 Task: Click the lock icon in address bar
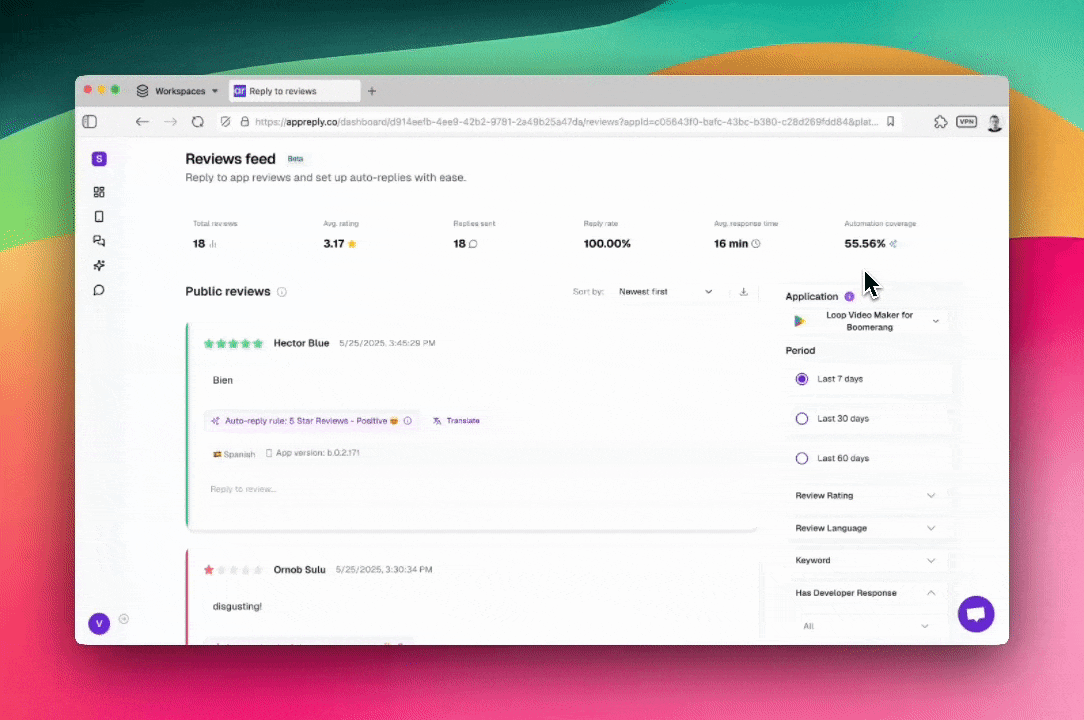[245, 122]
